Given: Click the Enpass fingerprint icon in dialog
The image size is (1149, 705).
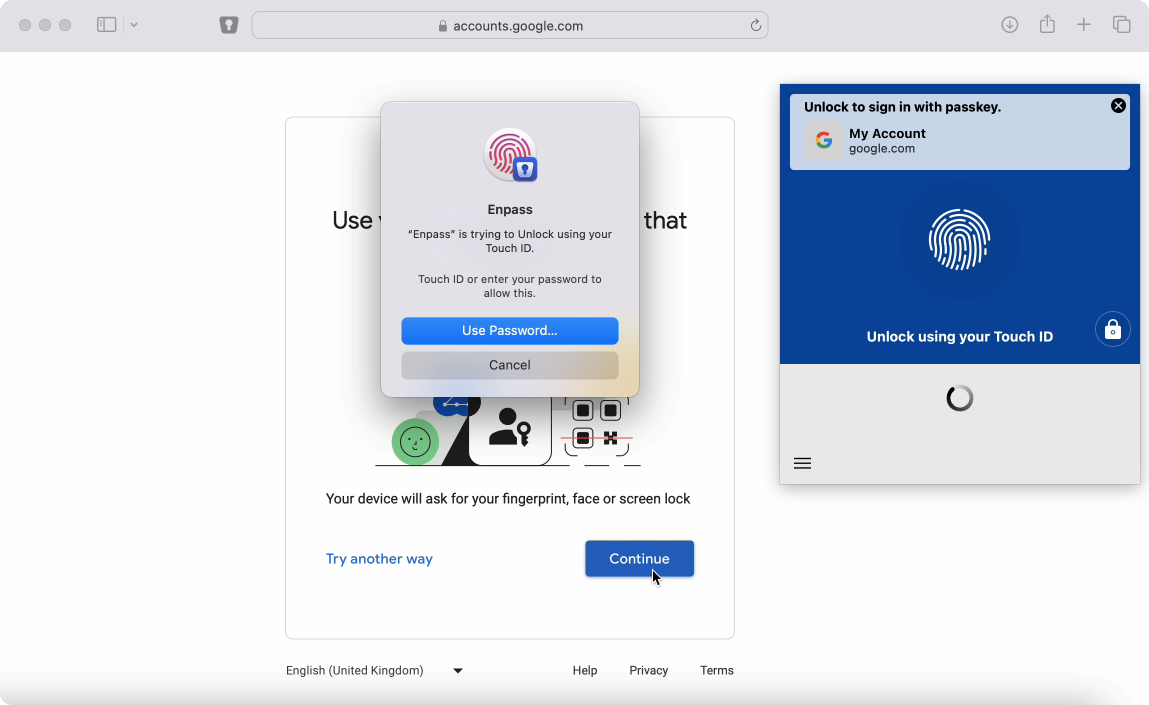Looking at the screenshot, I should [x=510, y=155].
